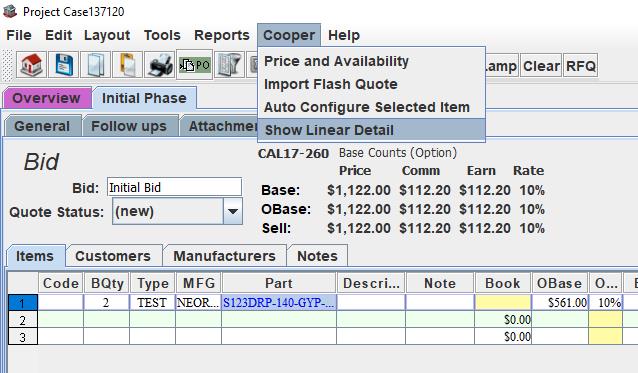
Task: Switch to the Manufacturers tab
Action: pos(225,256)
